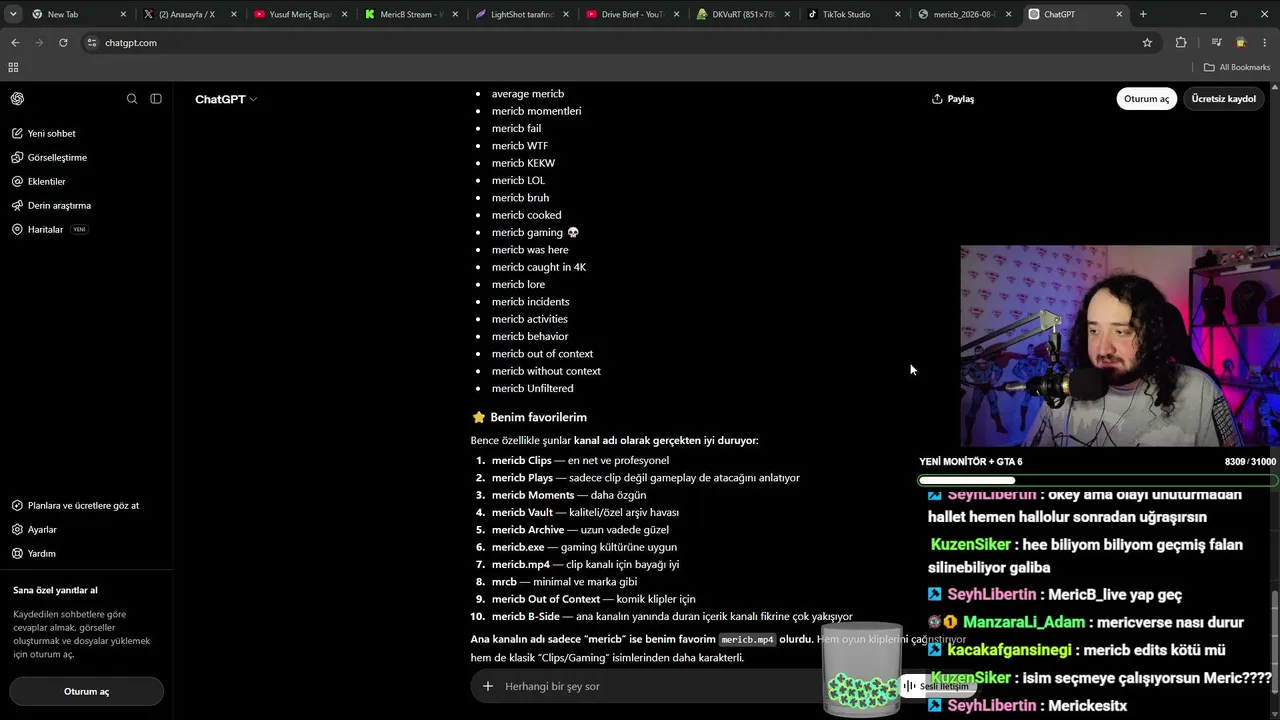Click the numbered item mericb.exe
The image size is (1280, 720).
tap(574, 547)
